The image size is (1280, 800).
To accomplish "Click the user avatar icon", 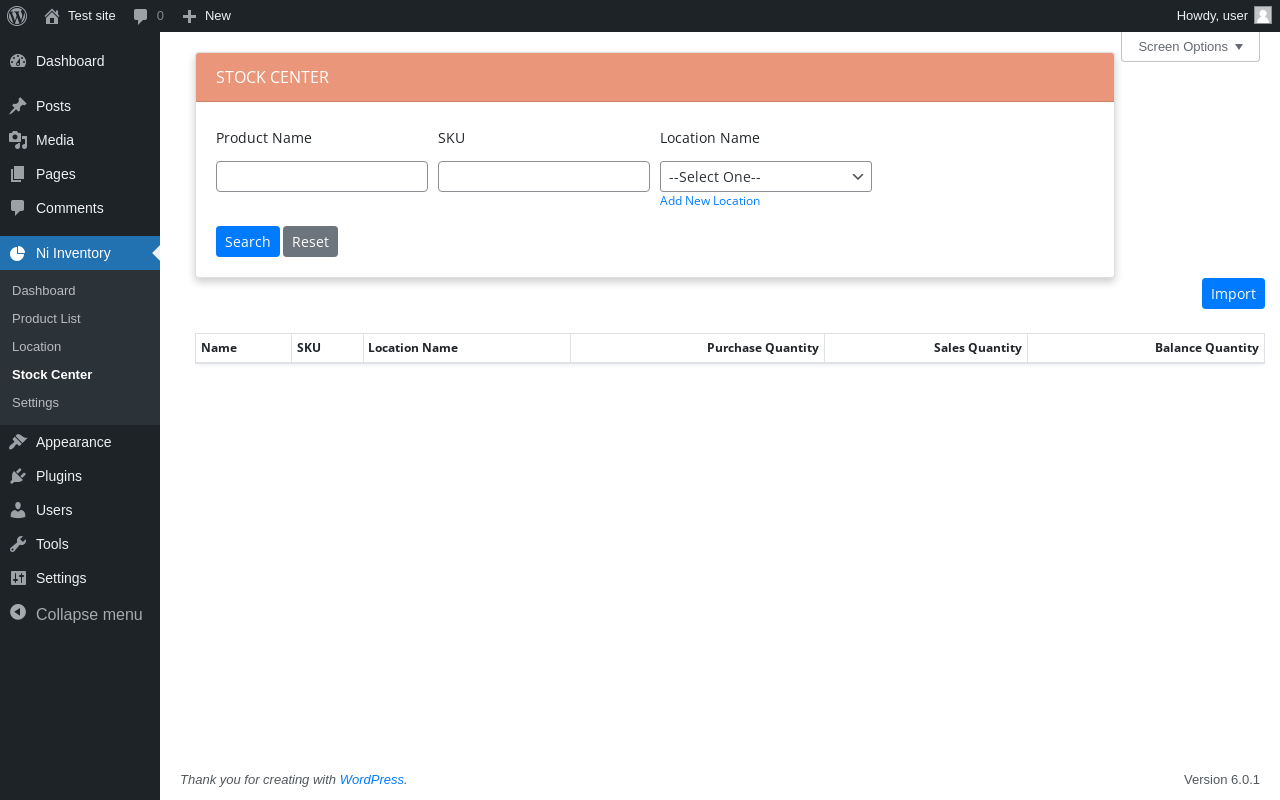I will point(1263,15).
